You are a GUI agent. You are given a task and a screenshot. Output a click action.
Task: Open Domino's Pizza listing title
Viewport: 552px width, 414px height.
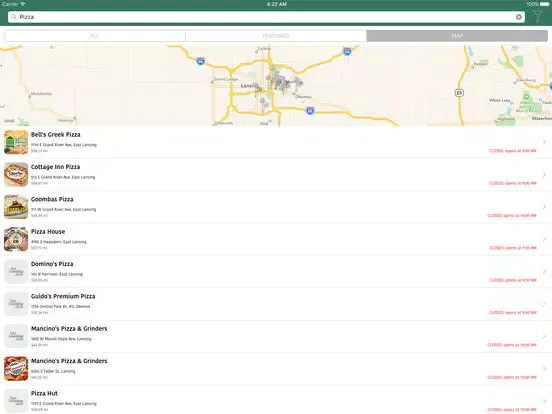[52, 264]
